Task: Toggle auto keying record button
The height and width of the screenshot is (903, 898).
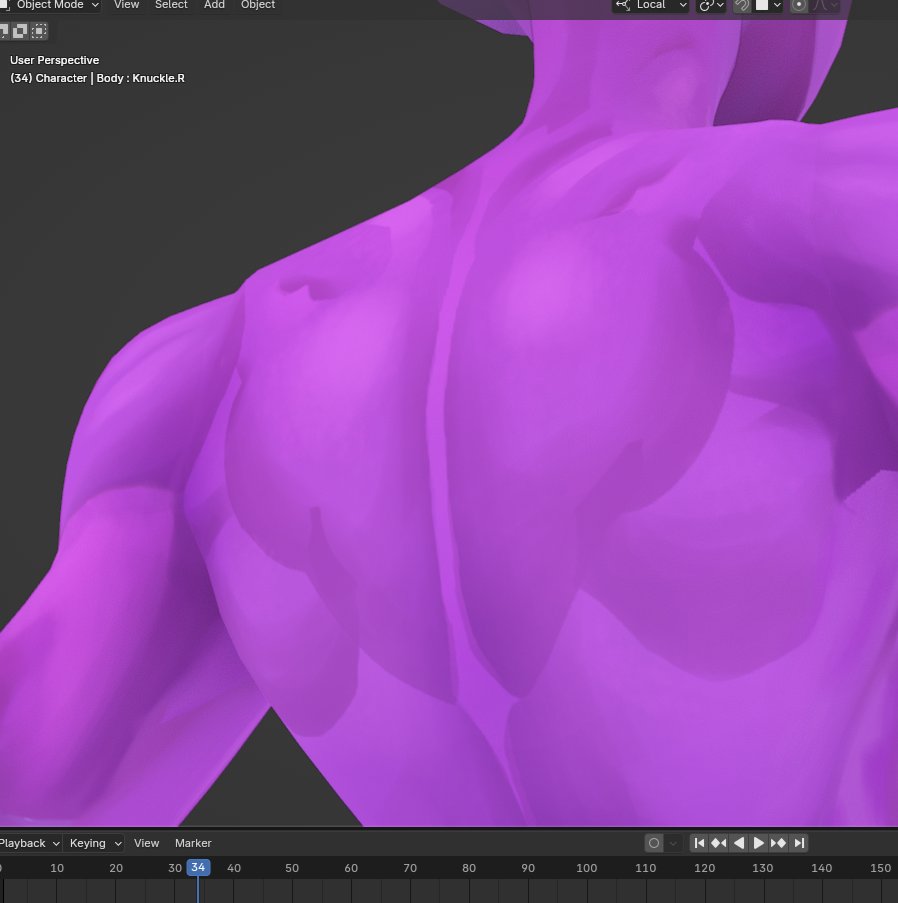Action: click(654, 843)
